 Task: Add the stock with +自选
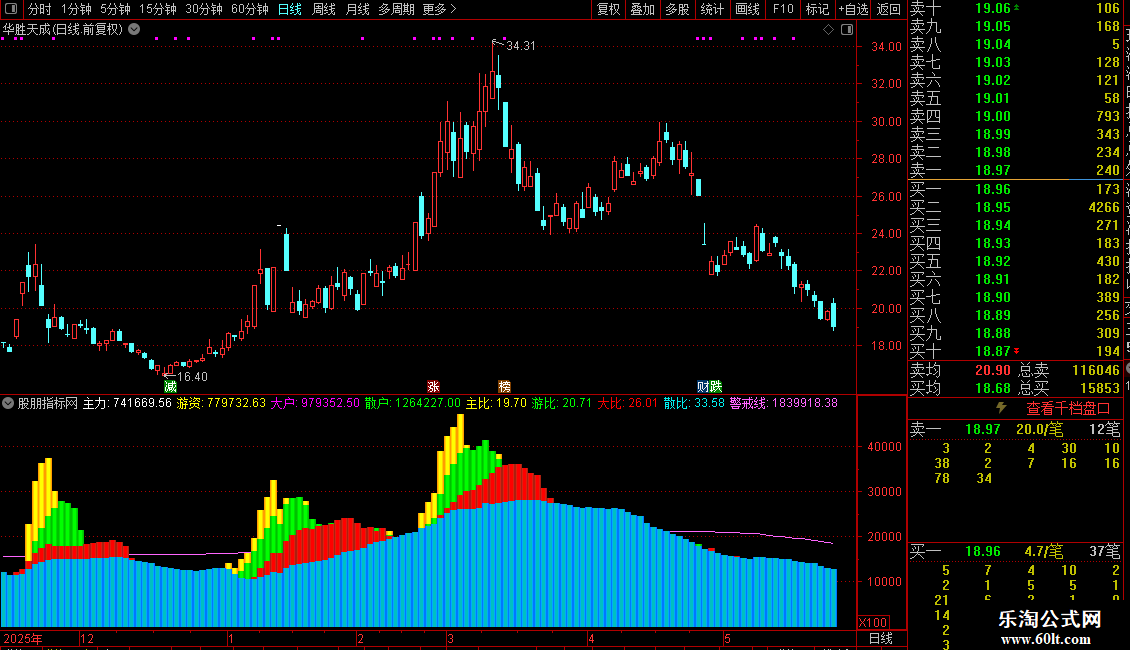coord(854,9)
